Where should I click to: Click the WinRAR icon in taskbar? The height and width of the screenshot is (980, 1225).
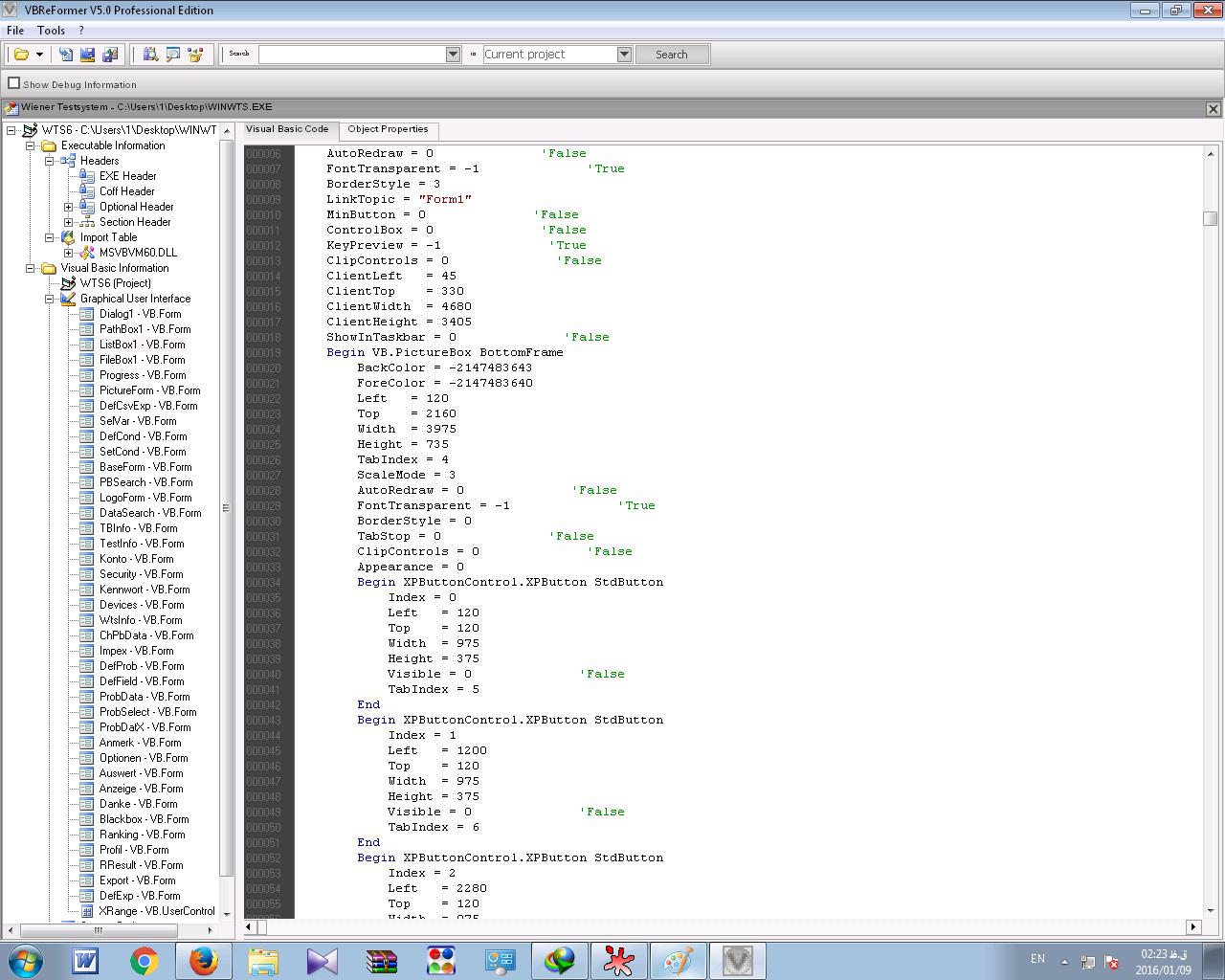[382, 961]
